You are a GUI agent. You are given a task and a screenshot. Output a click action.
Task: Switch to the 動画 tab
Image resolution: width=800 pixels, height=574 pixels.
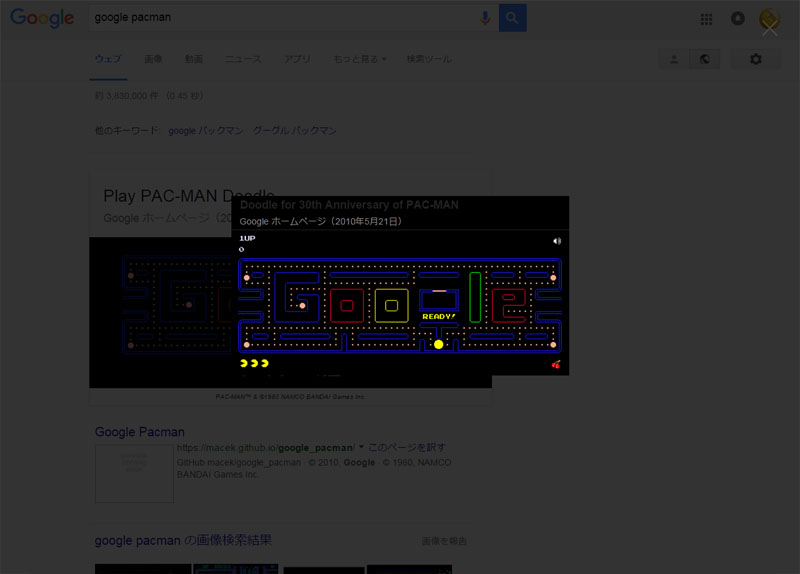(194, 59)
